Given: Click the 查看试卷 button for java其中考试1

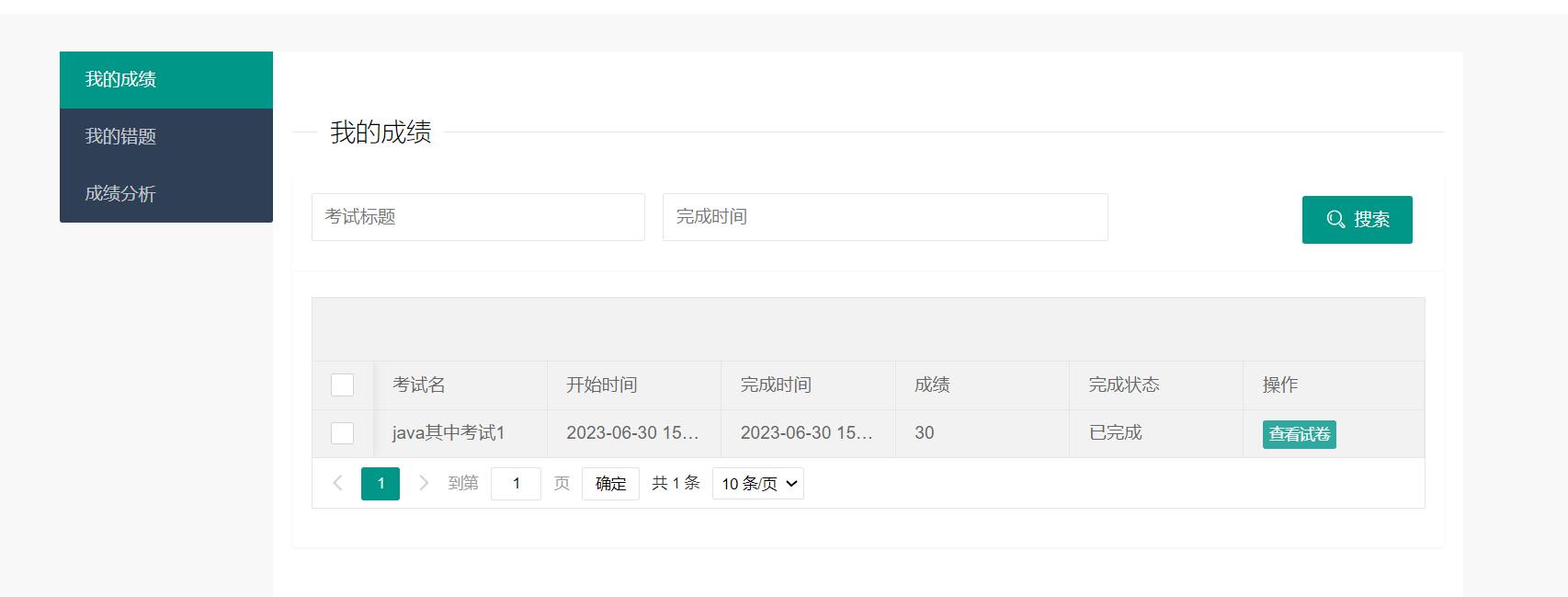Looking at the screenshot, I should click(1299, 434).
